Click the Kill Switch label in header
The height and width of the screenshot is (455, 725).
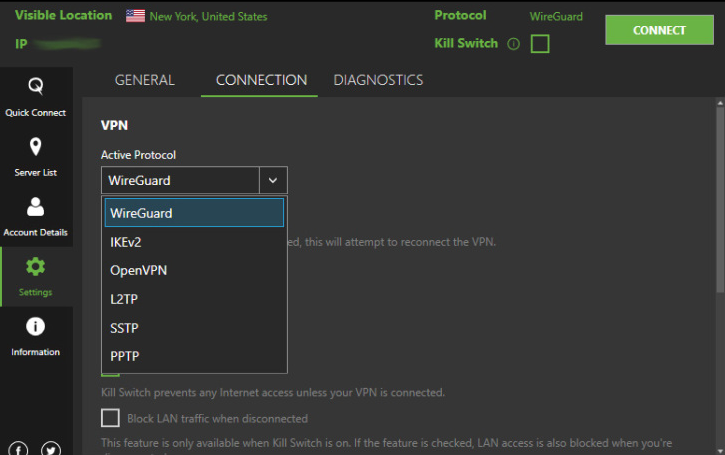466,43
